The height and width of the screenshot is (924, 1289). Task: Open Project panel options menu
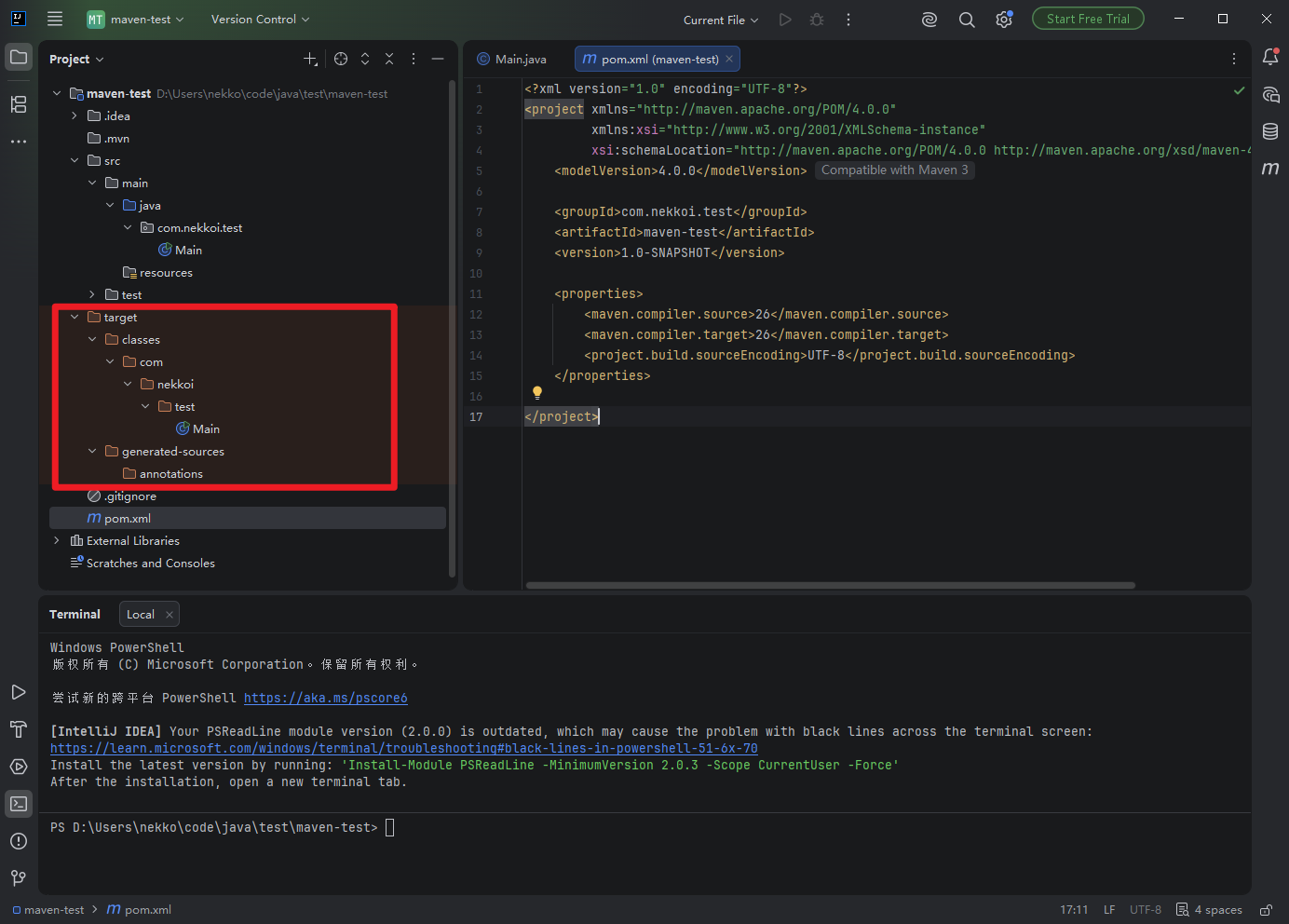414,59
